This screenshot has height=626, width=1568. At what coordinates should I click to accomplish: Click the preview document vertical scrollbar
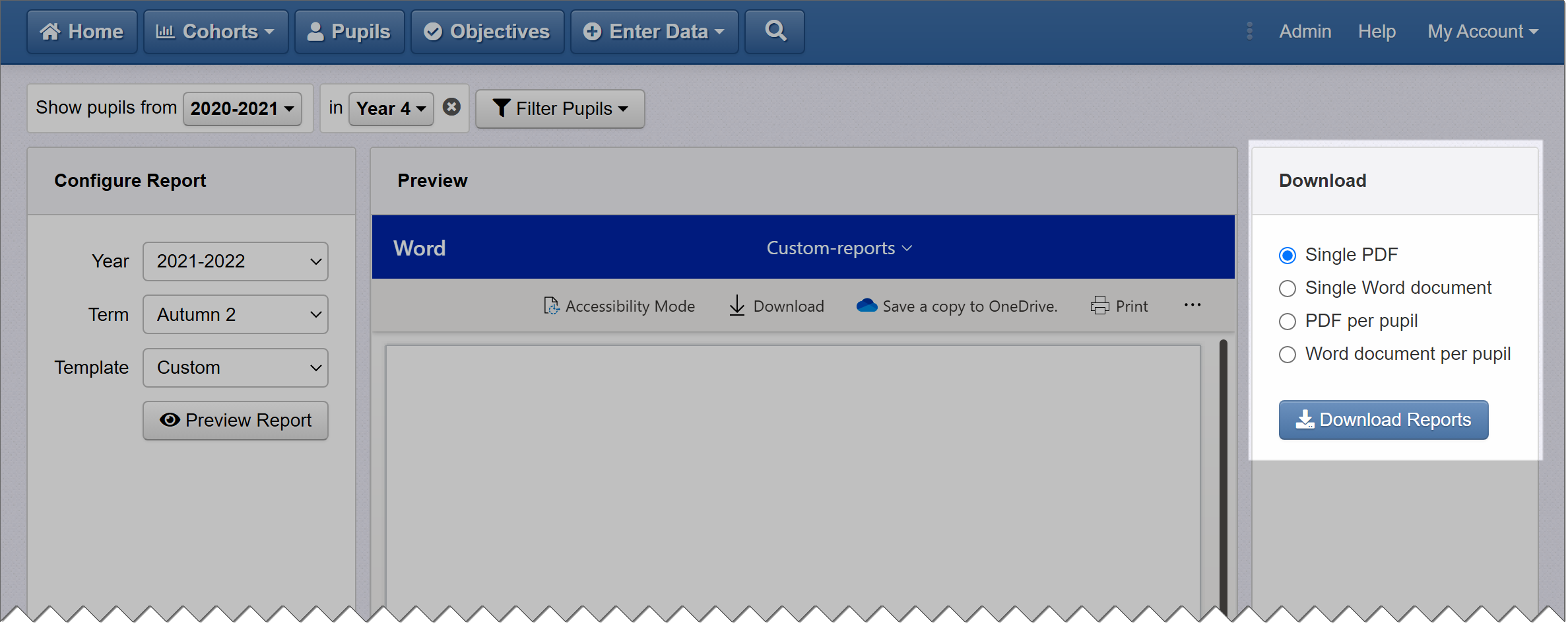coord(1223,479)
